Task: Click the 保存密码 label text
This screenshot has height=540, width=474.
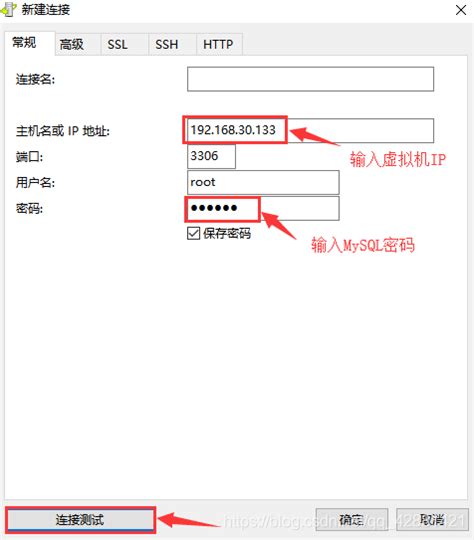Action: 227,233
